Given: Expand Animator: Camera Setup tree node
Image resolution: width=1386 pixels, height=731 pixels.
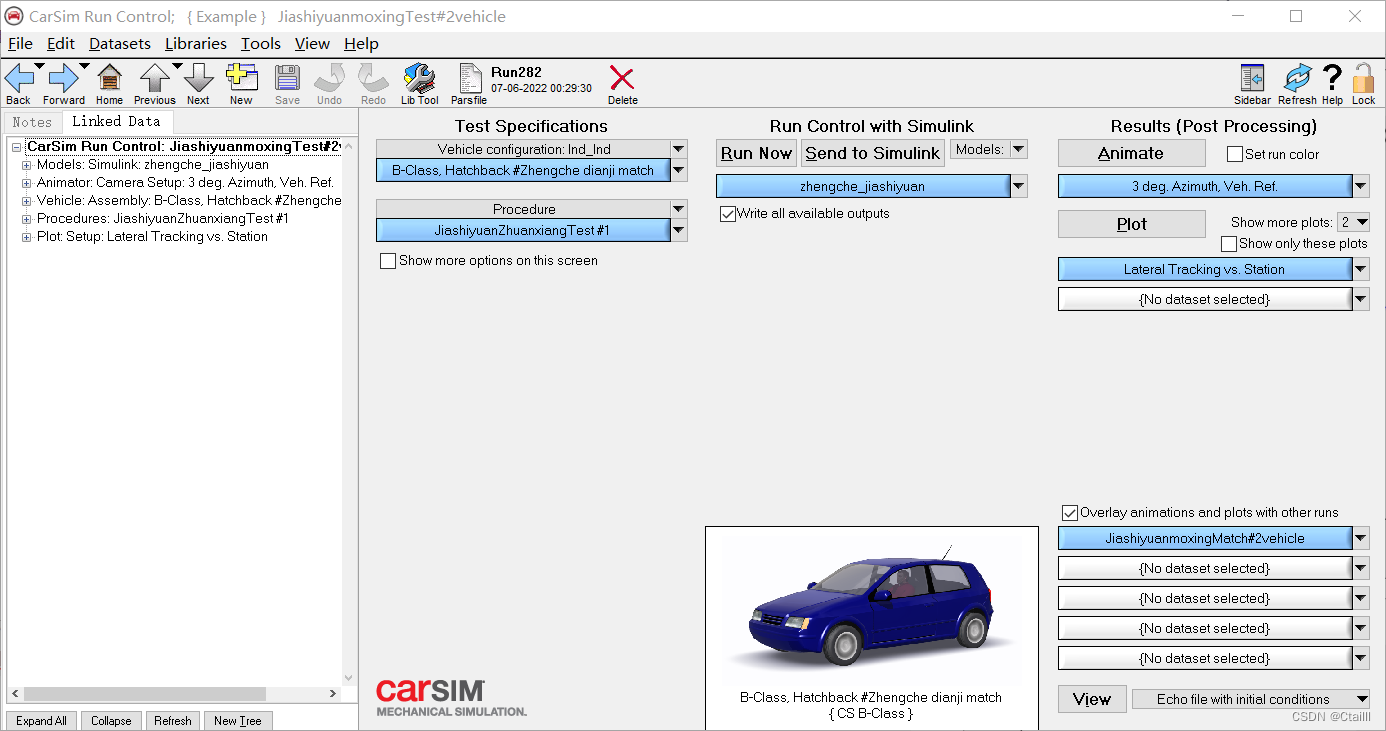Looking at the screenshot, I should (x=27, y=183).
